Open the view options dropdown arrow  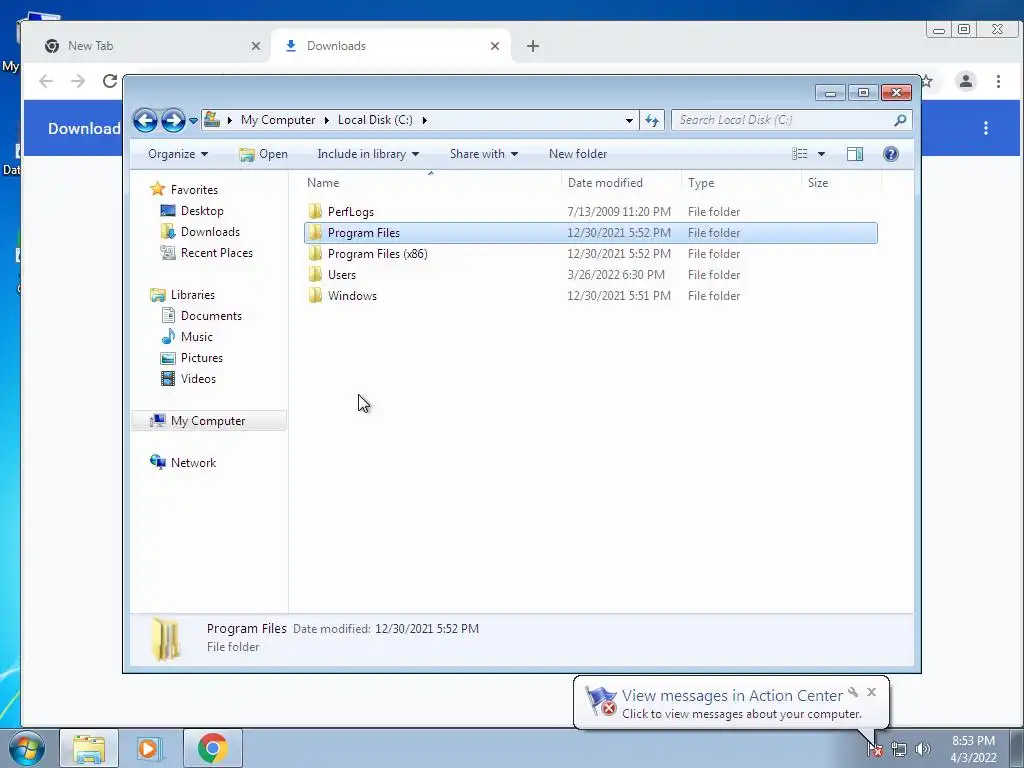pyautogui.click(x=822, y=154)
